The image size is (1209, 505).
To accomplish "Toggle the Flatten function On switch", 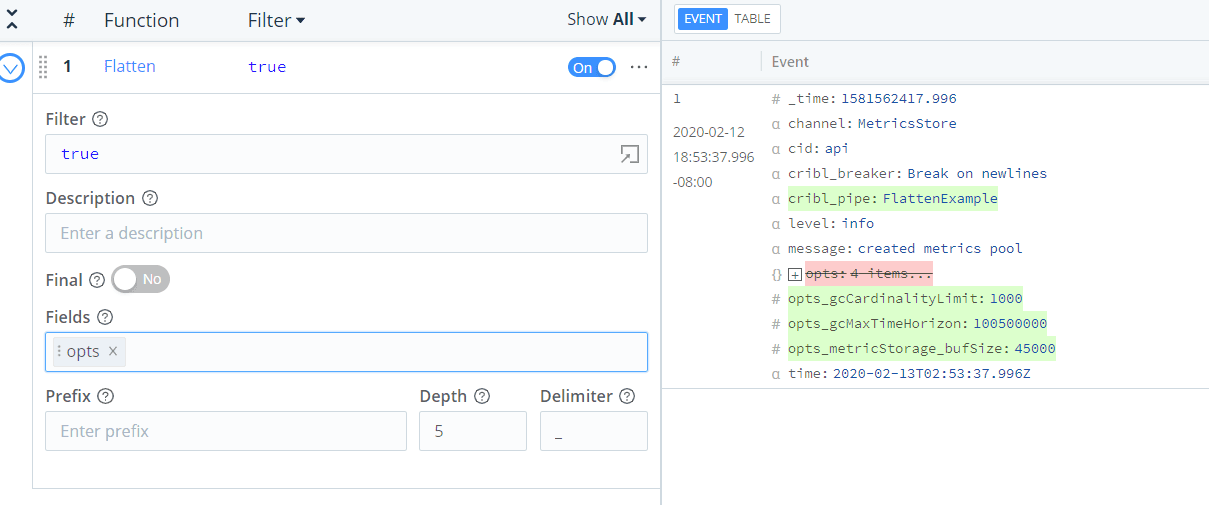I will click(591, 67).
